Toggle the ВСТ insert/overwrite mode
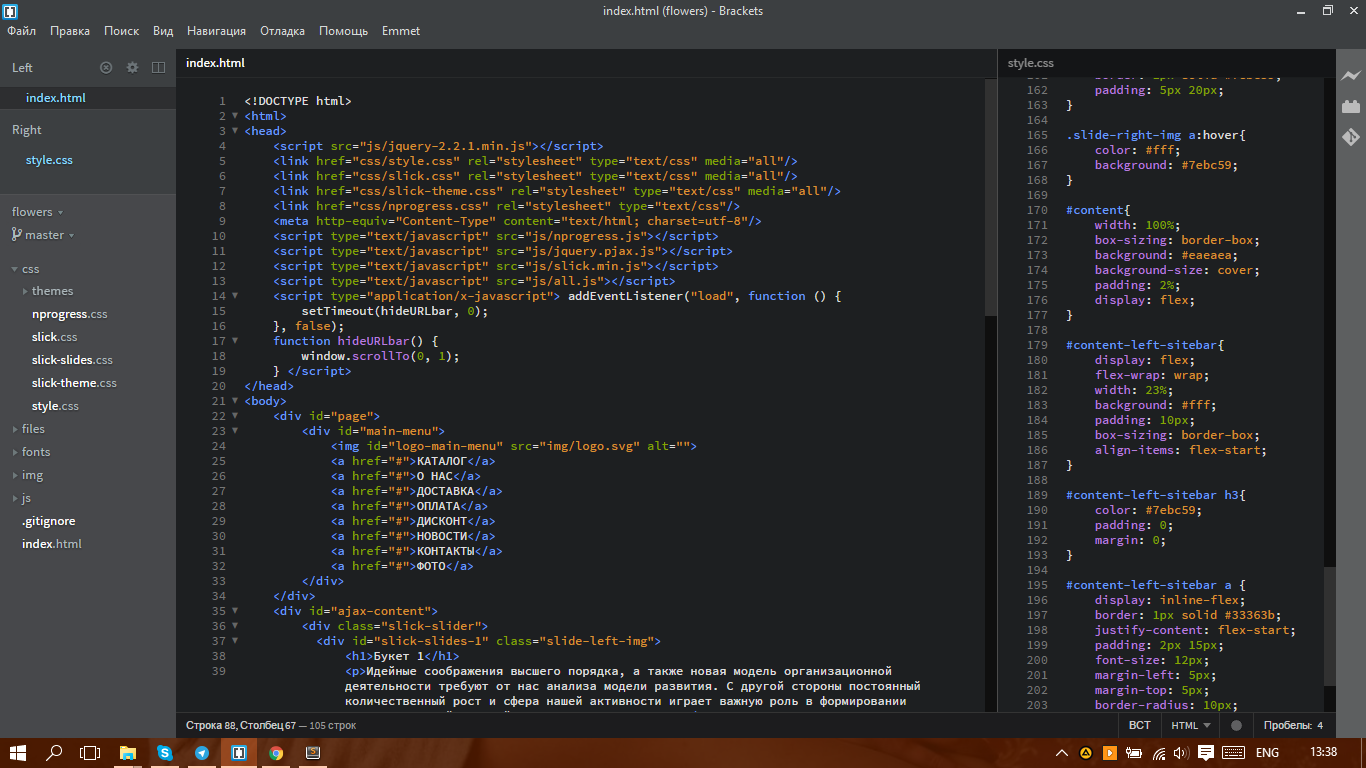Screen dimensions: 1366x768 [x=1139, y=725]
